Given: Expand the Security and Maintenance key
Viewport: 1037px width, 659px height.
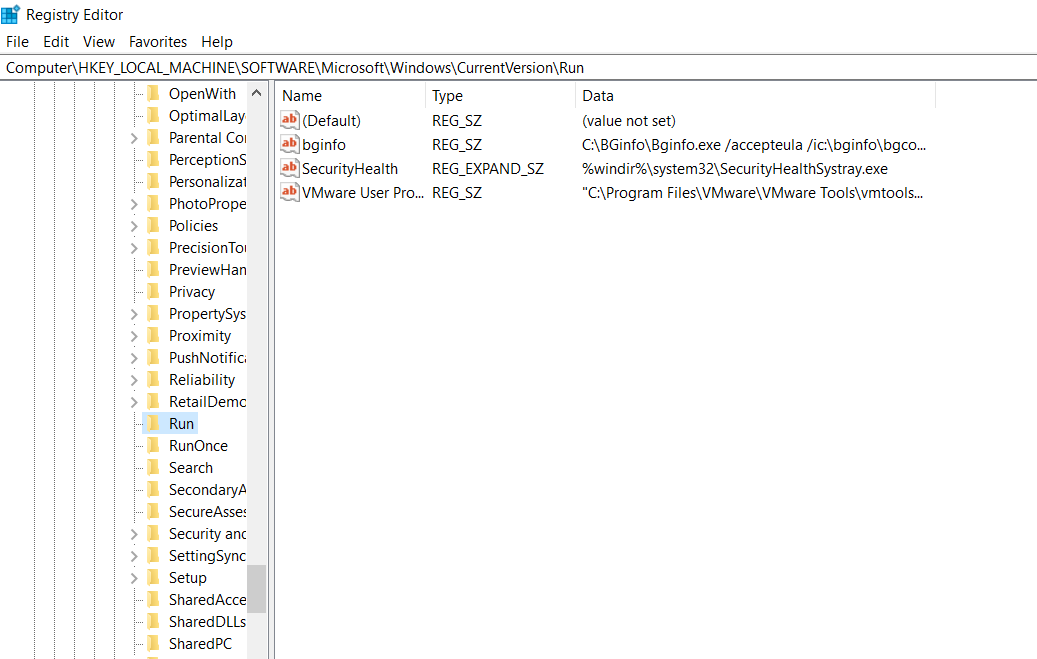Looking at the screenshot, I should [x=134, y=534].
